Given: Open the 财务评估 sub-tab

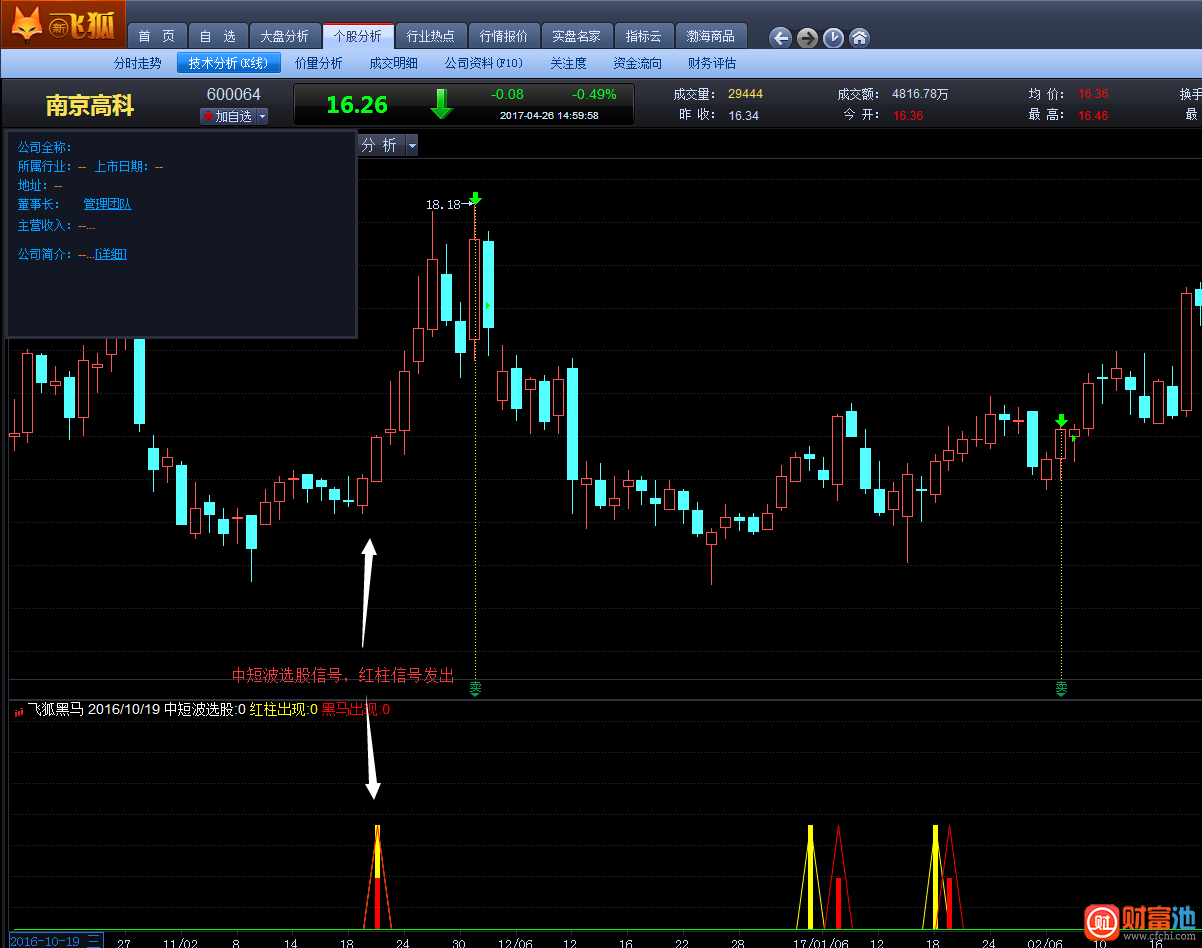Looking at the screenshot, I should coord(711,63).
